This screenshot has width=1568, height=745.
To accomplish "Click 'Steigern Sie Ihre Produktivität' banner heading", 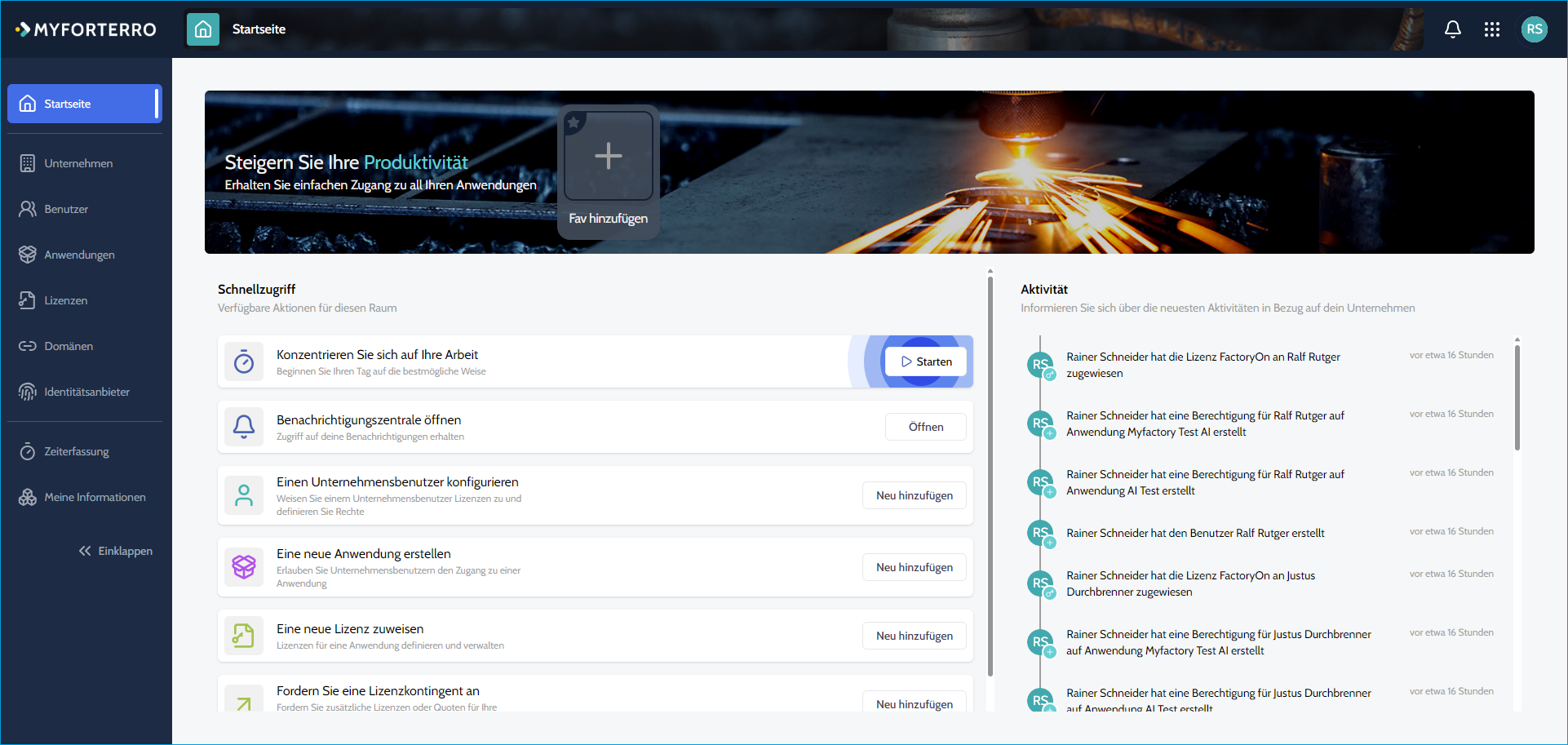I will click(346, 162).
